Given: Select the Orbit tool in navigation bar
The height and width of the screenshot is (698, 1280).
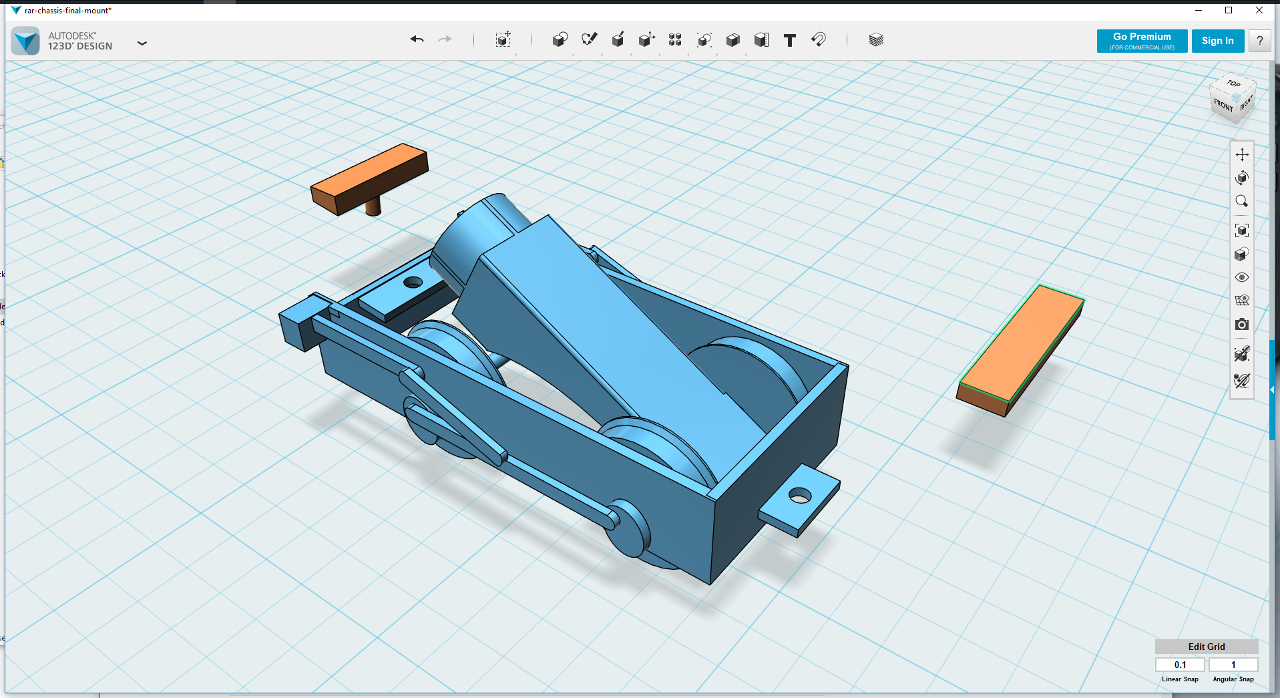Looking at the screenshot, I should [x=1242, y=178].
